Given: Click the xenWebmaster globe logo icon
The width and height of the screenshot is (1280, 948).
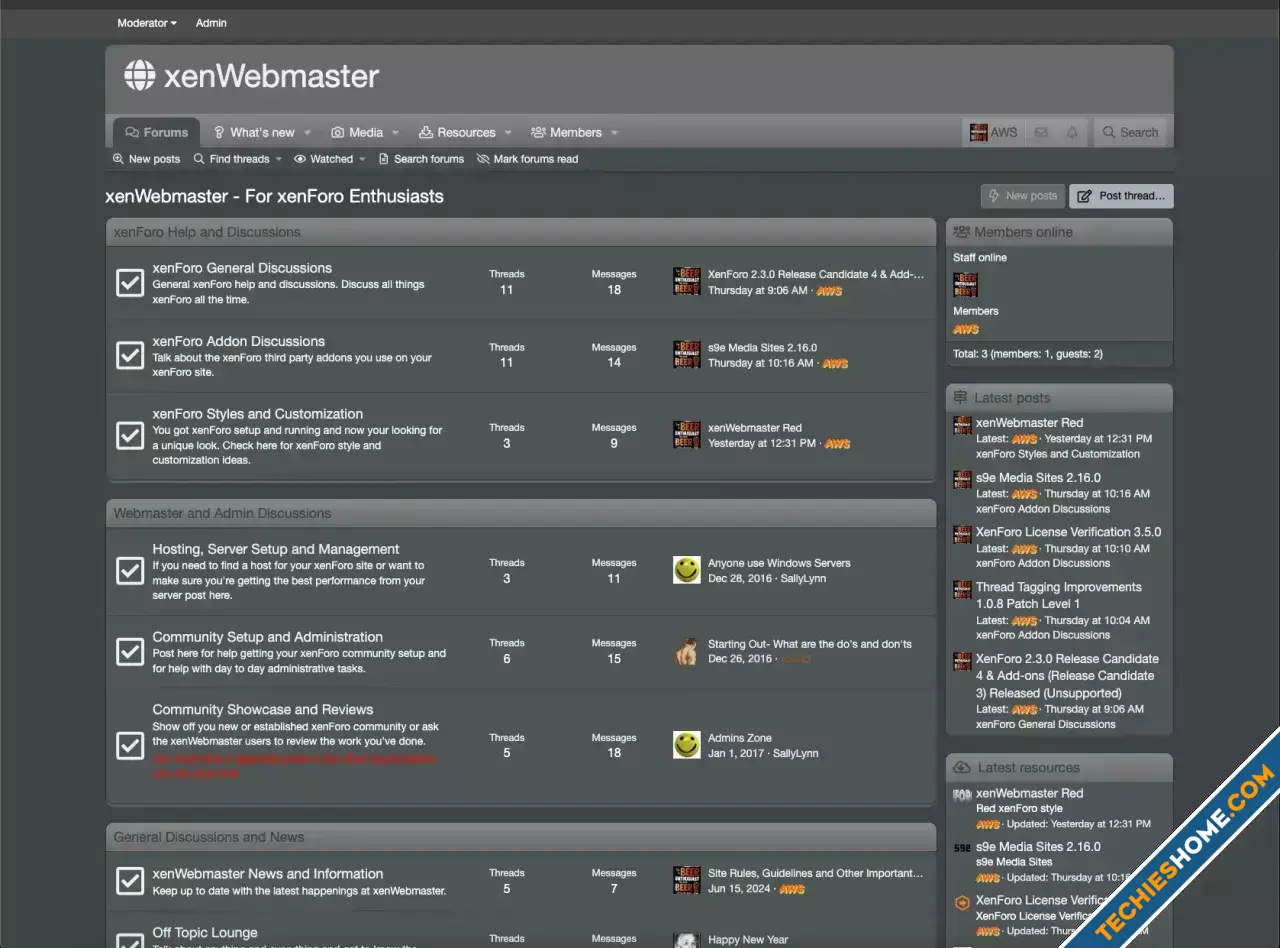Looking at the screenshot, I should click(140, 75).
